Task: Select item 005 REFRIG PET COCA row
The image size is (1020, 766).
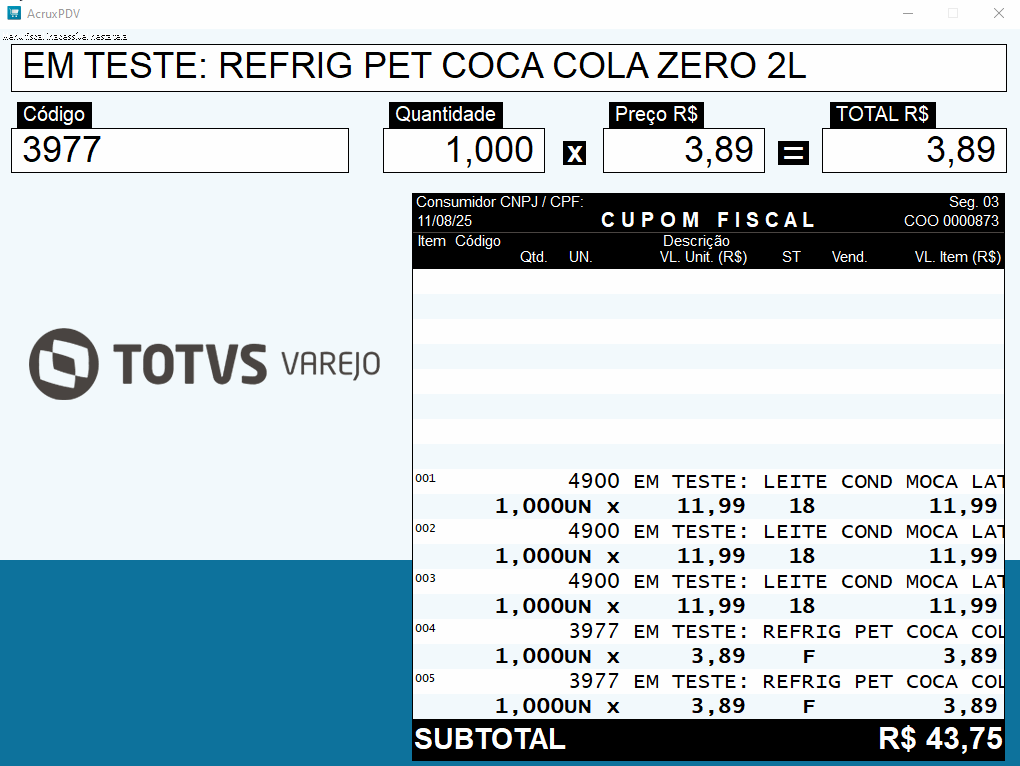Action: tap(708, 694)
